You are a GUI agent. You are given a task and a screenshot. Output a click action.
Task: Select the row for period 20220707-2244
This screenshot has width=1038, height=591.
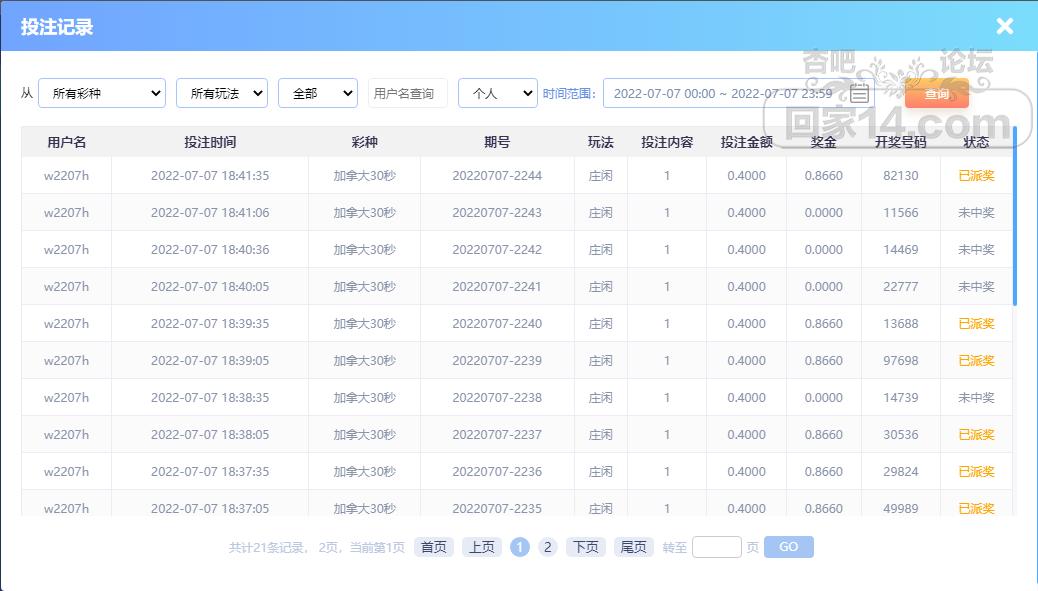[497, 176]
